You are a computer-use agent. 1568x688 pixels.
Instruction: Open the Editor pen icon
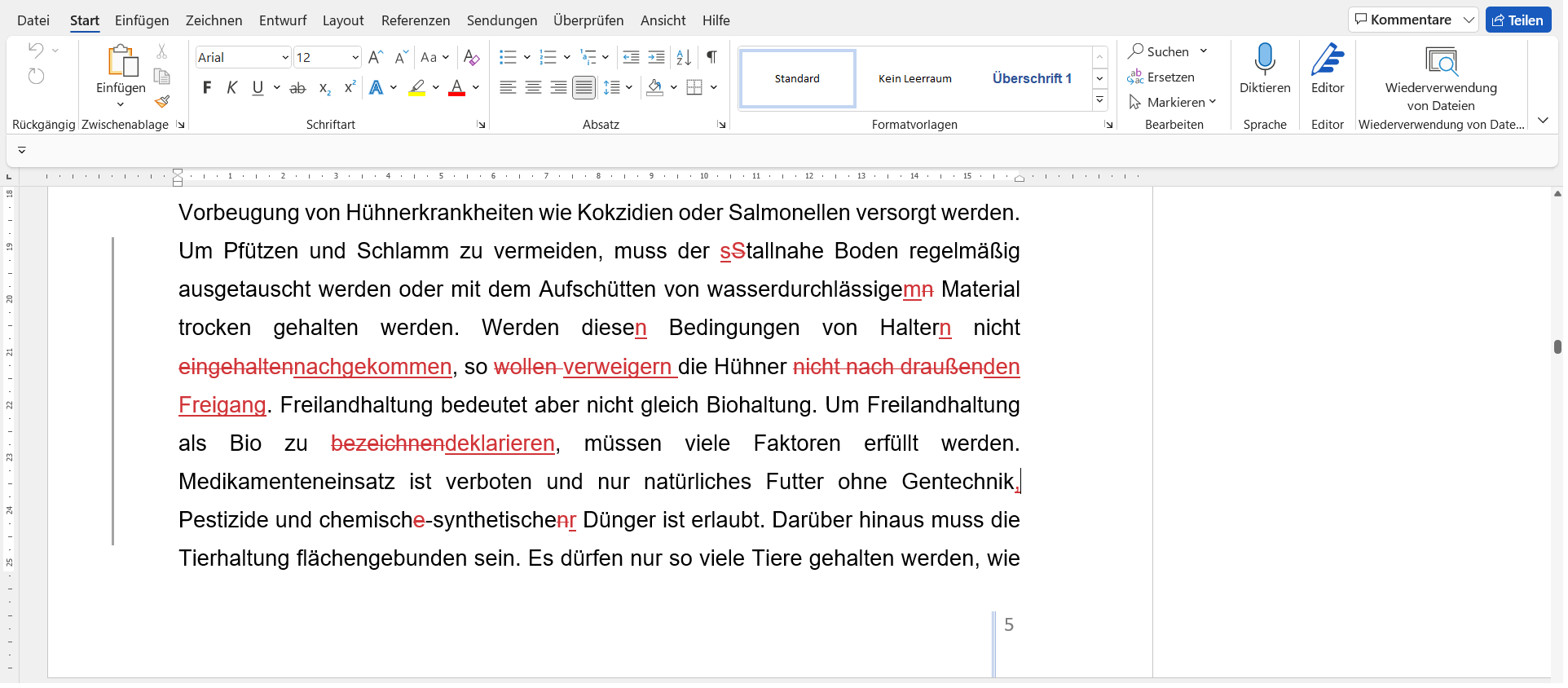point(1327,60)
